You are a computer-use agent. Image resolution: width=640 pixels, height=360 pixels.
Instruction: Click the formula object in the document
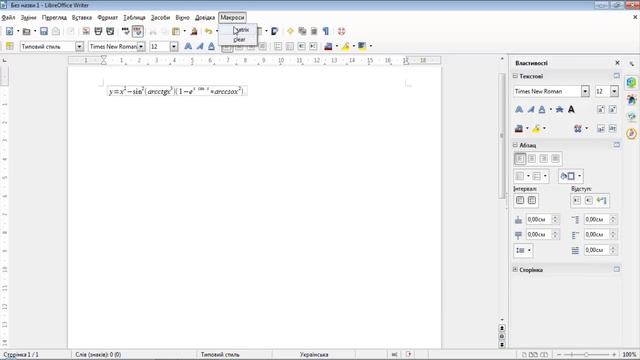(177, 91)
